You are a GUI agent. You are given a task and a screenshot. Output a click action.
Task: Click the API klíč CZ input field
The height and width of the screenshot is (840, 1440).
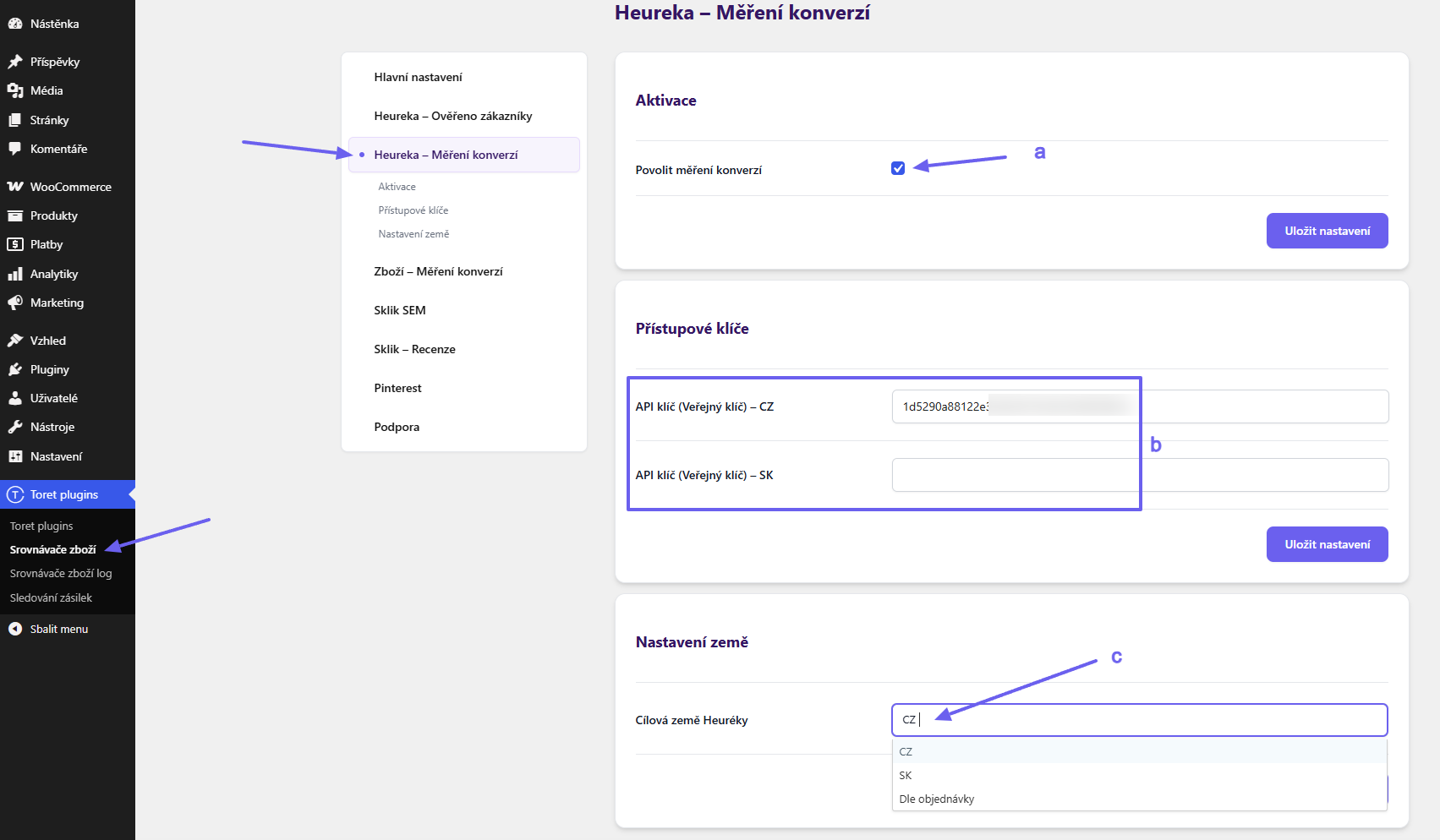tap(1140, 406)
